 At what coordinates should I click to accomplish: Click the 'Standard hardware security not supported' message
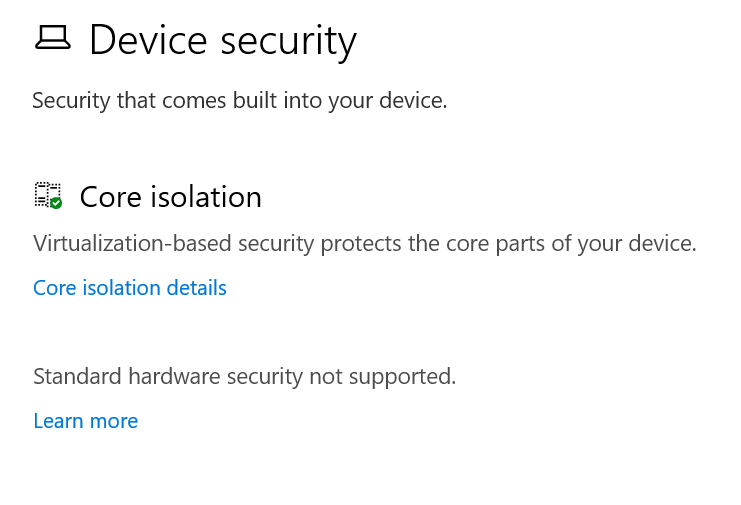pos(244,377)
